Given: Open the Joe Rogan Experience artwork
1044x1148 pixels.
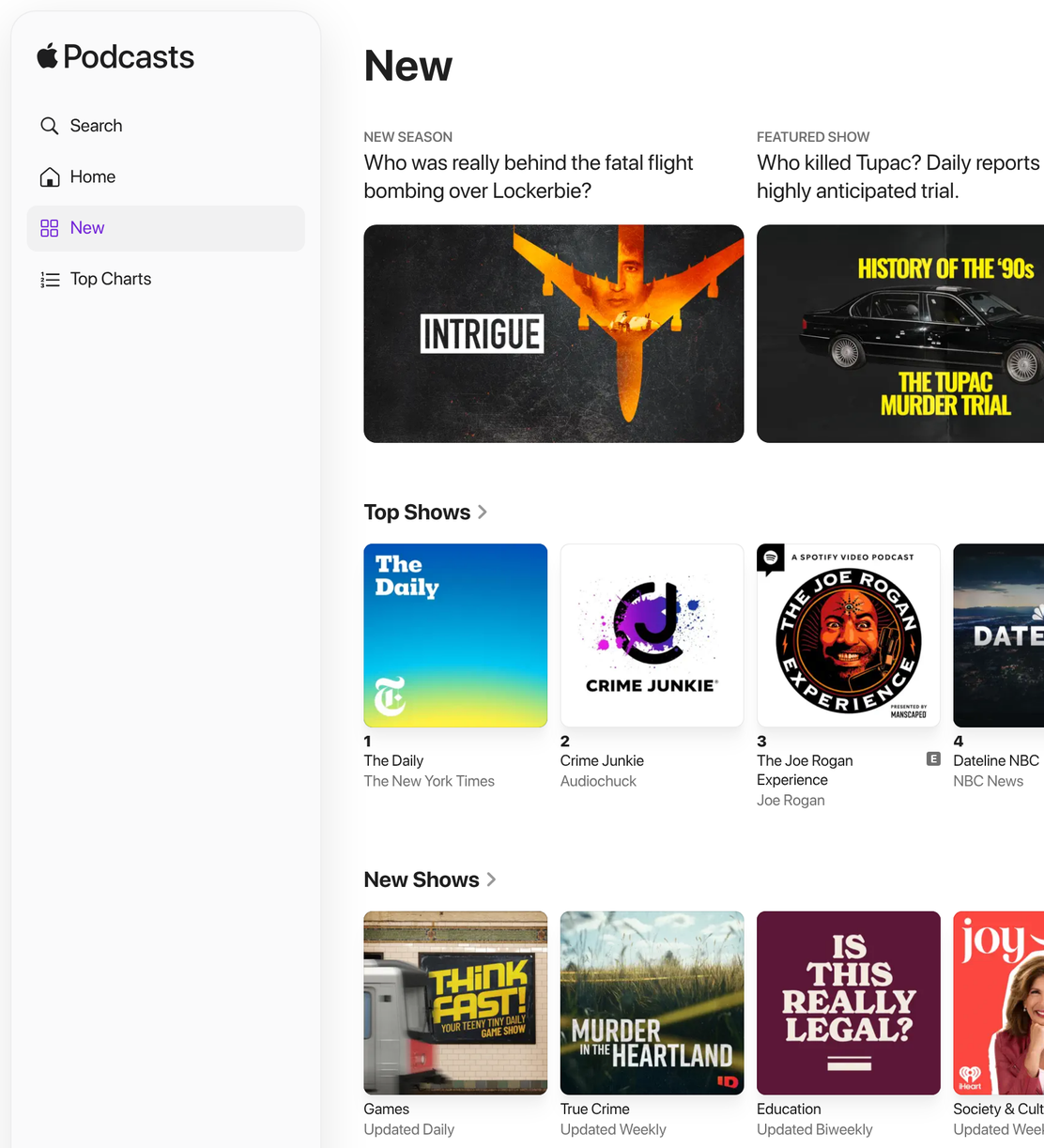Looking at the screenshot, I should (849, 635).
